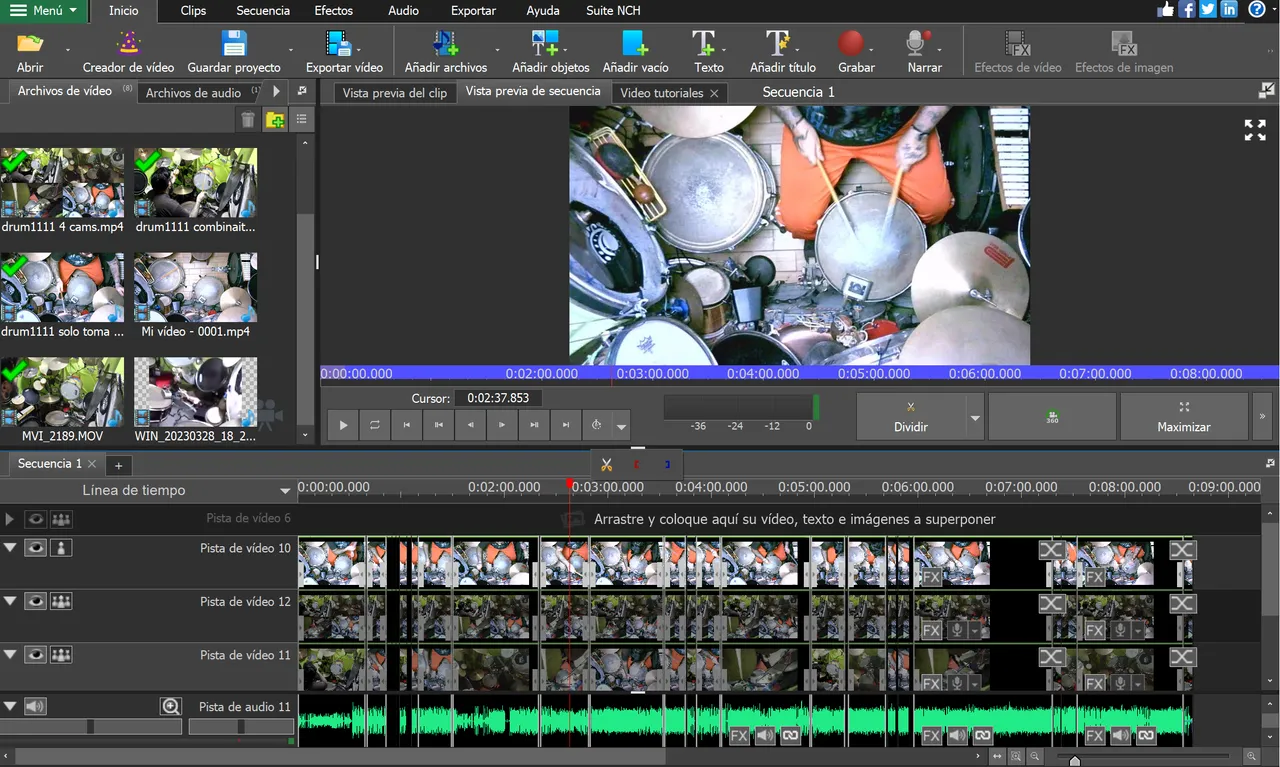Click the timeline zoom slider handle
The width and height of the screenshot is (1280, 767).
[x=1074, y=760]
